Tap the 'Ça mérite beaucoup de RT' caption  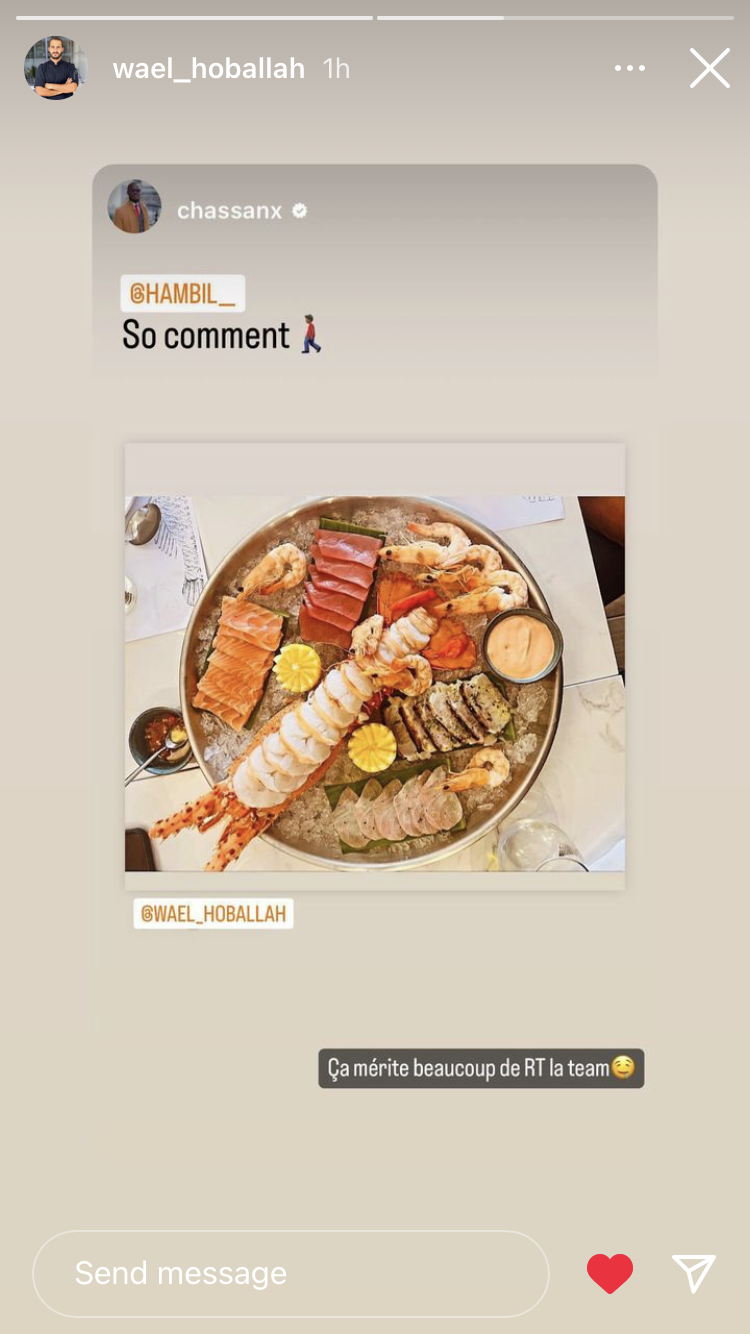pyautogui.click(x=468, y=1068)
